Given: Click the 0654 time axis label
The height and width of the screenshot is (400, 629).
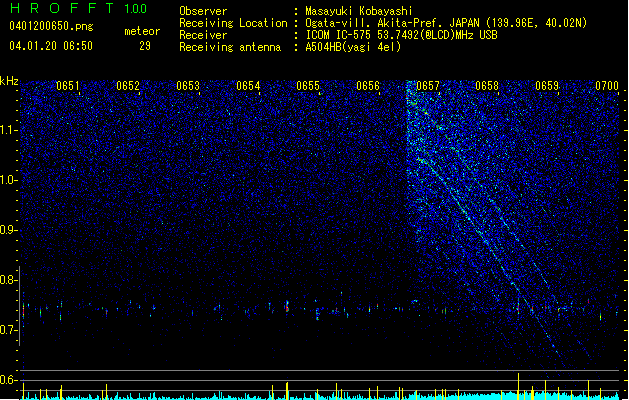Looking at the screenshot, I should click(x=248, y=86).
